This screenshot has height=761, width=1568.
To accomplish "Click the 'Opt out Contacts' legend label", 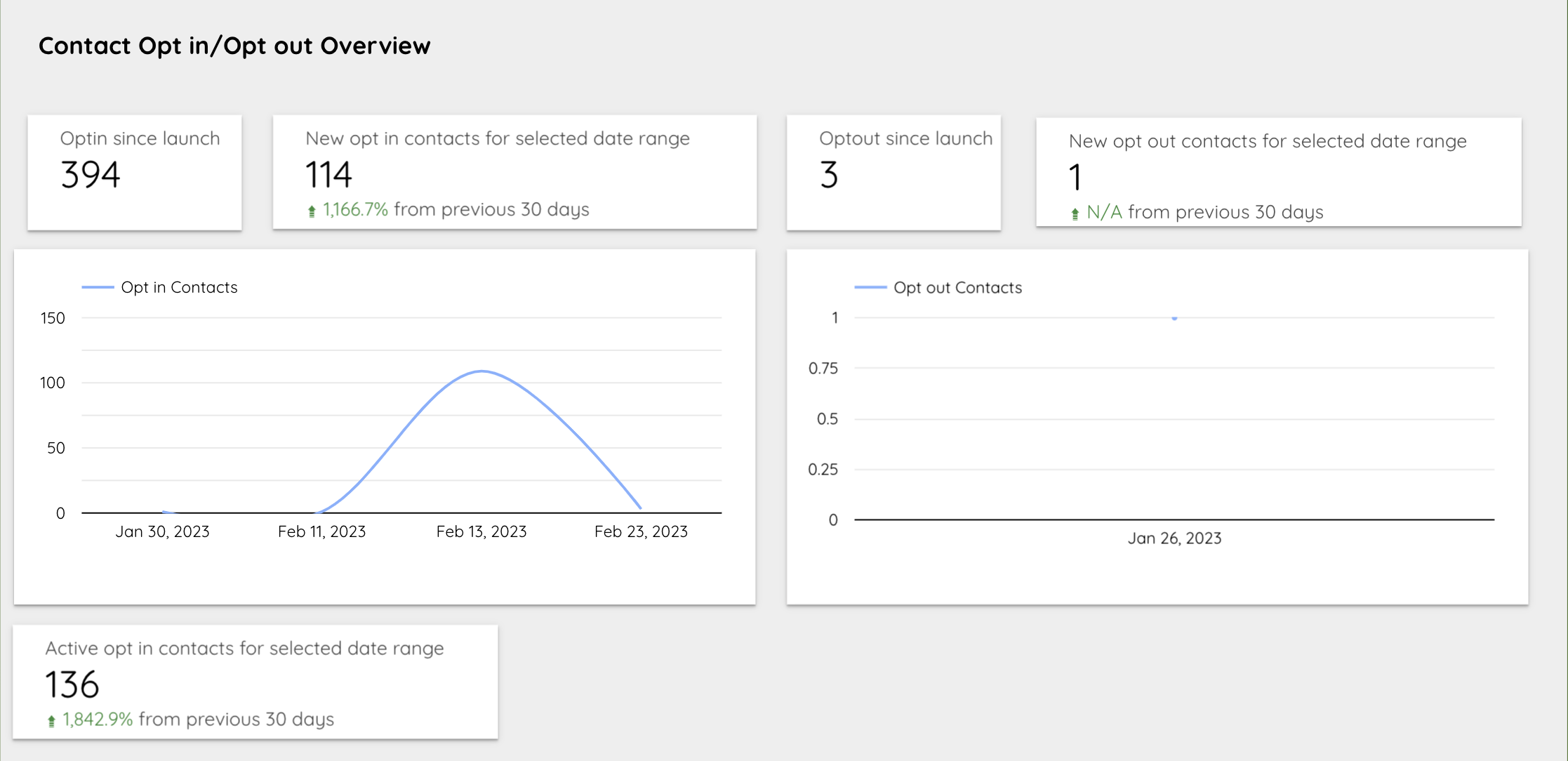I will [957, 288].
